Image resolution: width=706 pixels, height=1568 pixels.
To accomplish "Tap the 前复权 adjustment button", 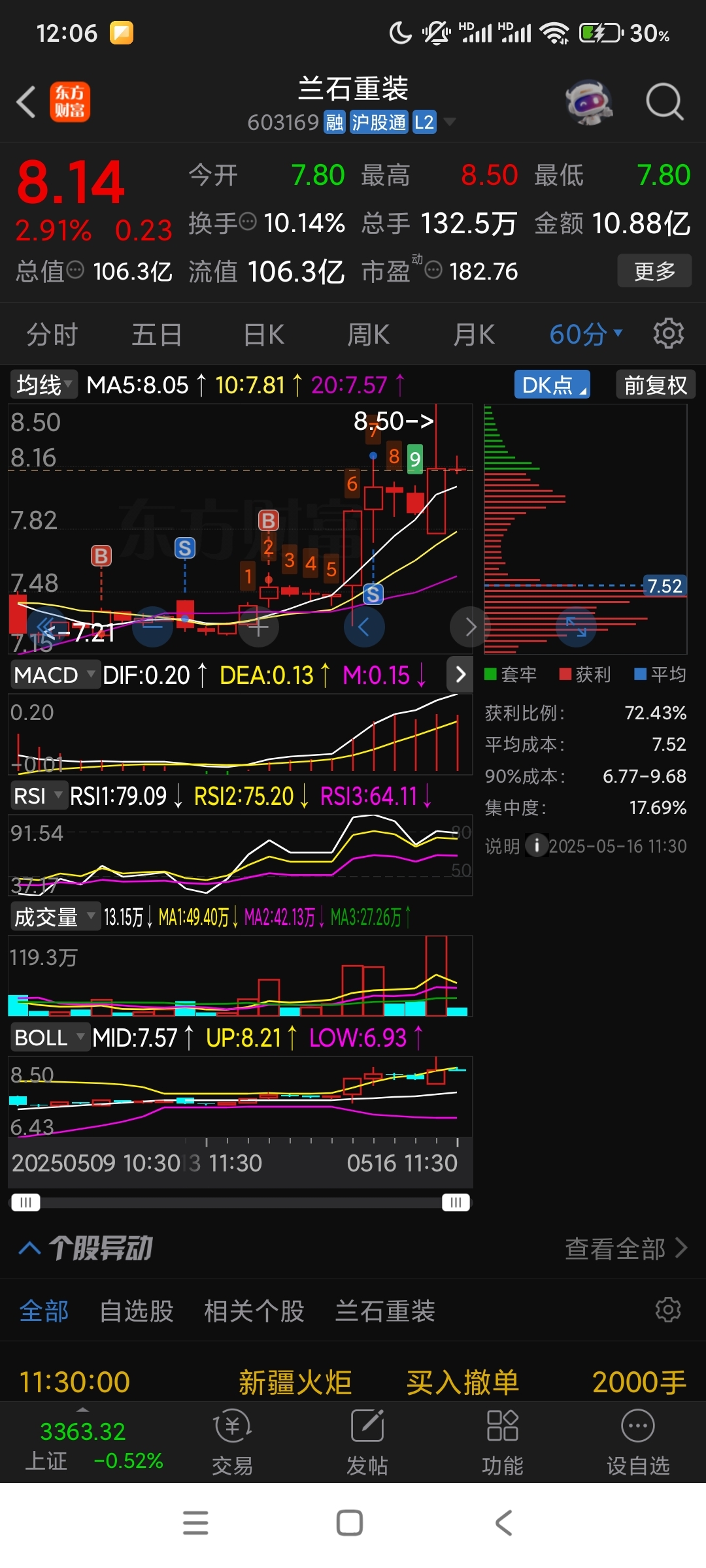I will click(655, 385).
